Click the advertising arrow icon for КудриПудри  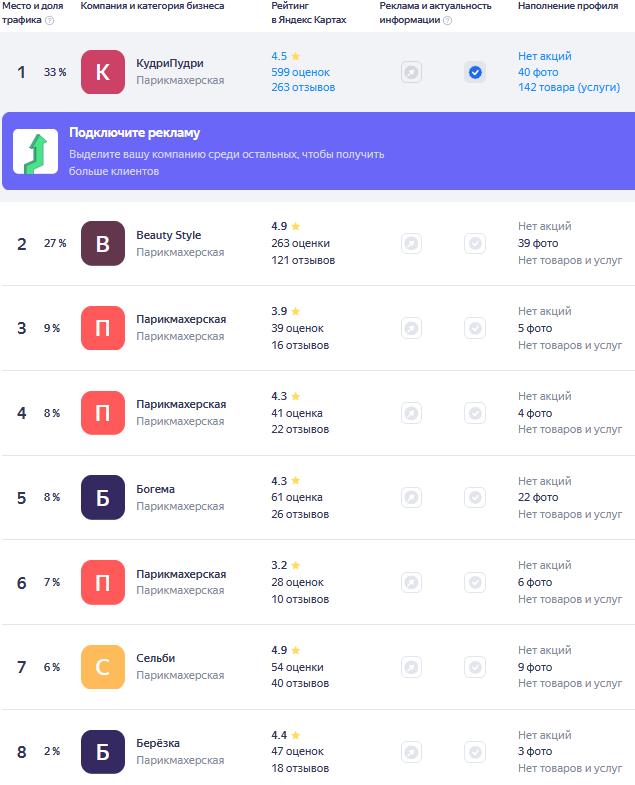tap(411, 73)
